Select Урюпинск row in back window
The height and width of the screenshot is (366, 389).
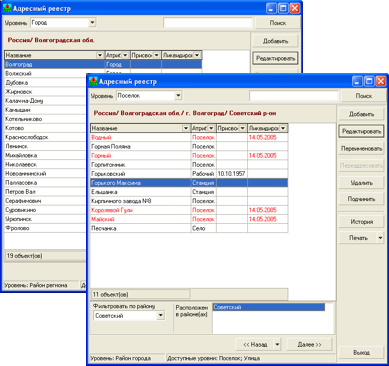[45, 219]
